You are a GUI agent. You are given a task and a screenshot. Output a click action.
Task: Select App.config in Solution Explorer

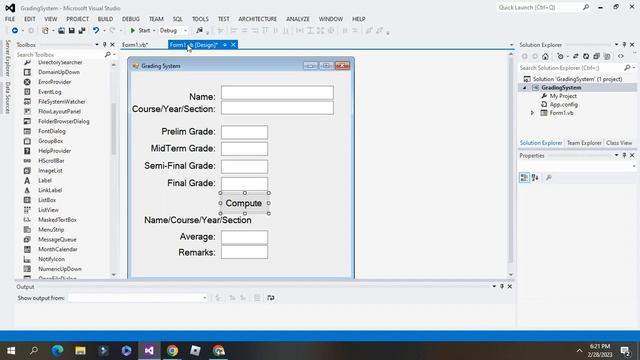click(563, 104)
